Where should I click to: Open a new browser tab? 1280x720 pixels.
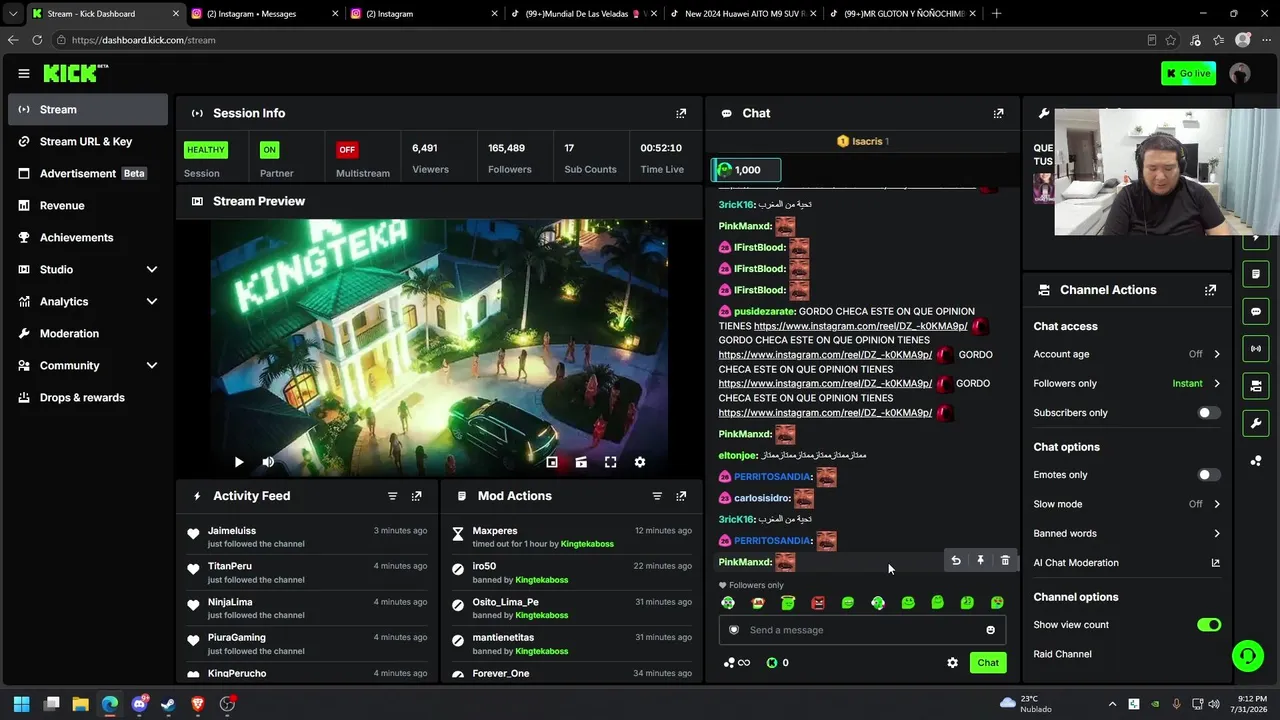click(996, 14)
